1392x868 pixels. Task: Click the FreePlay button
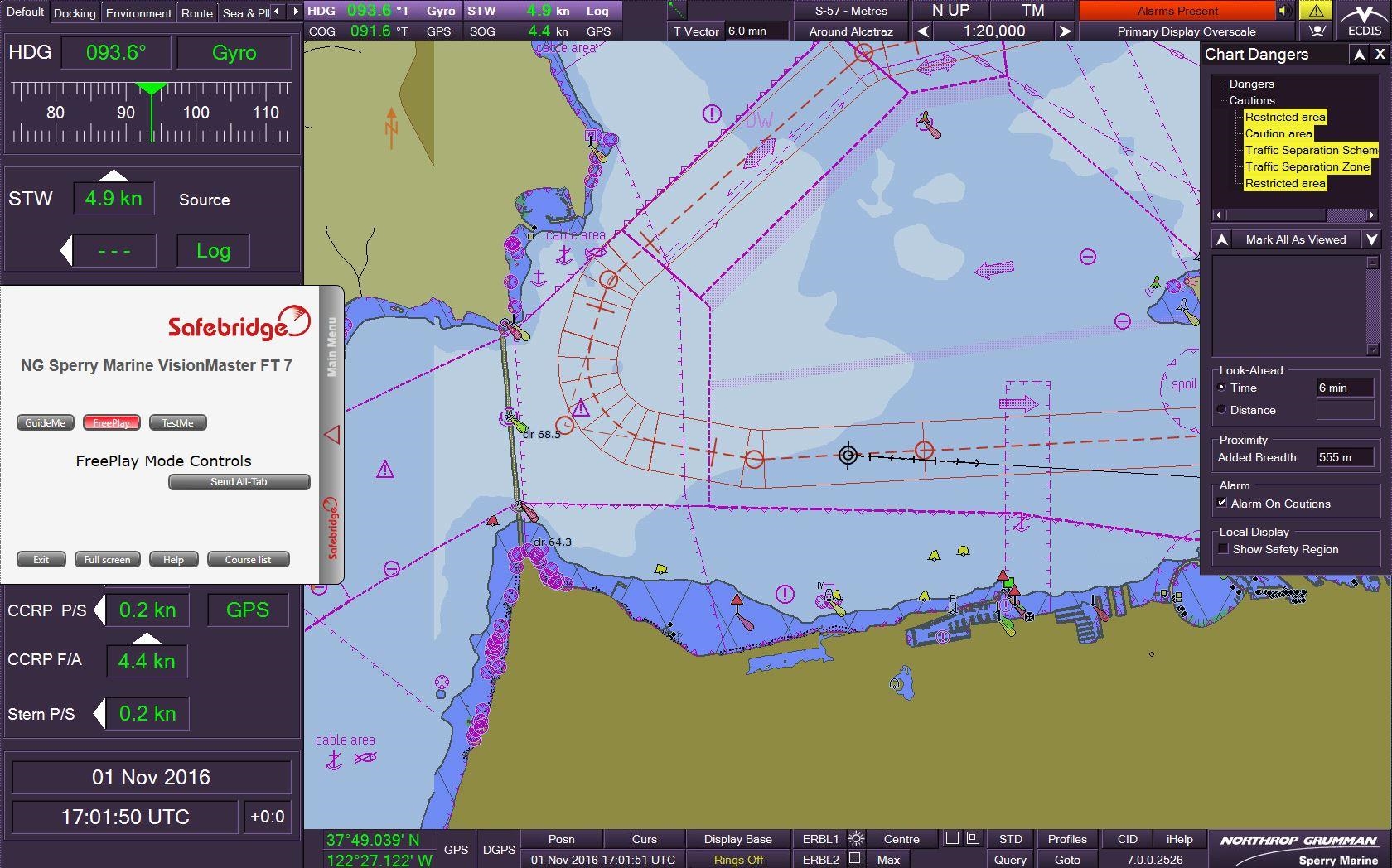[111, 422]
